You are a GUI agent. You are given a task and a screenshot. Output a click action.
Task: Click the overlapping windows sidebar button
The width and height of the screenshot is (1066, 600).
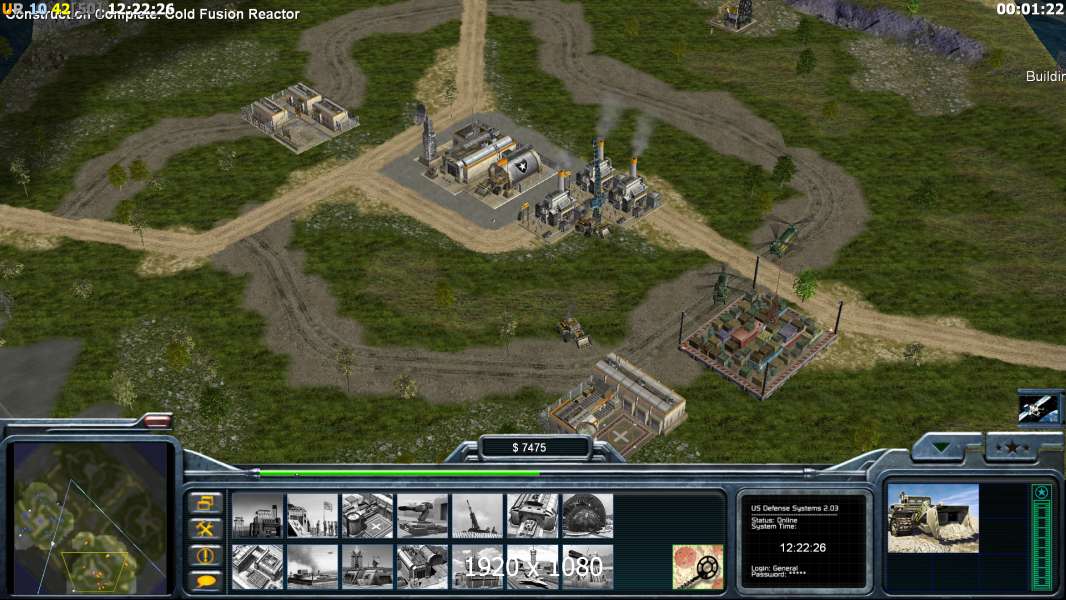point(205,504)
